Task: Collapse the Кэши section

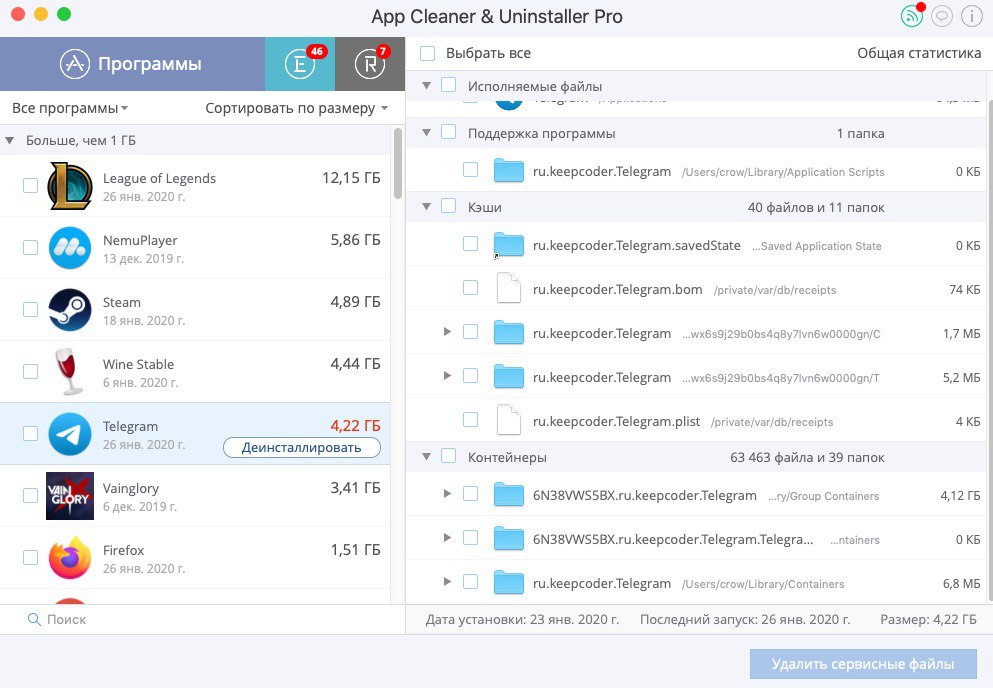Action: pos(427,207)
